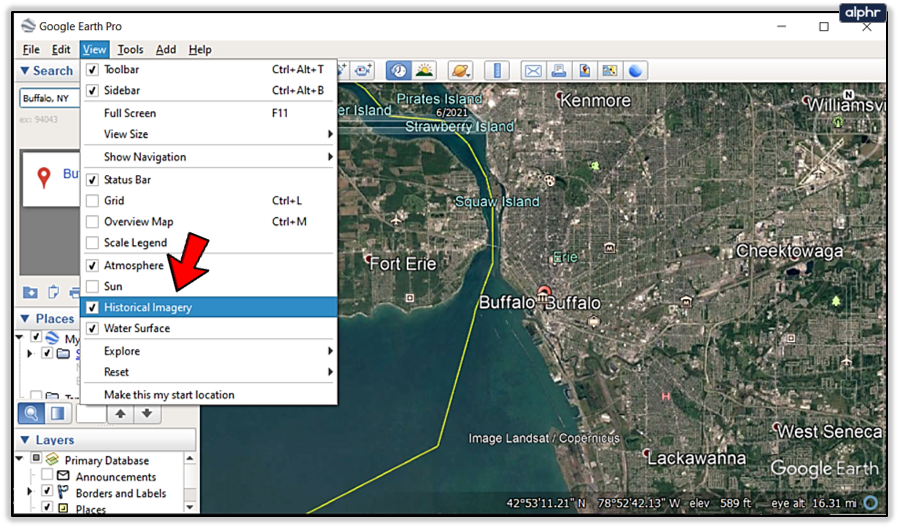
Task: Click the Kenmore map label
Action: (595, 100)
